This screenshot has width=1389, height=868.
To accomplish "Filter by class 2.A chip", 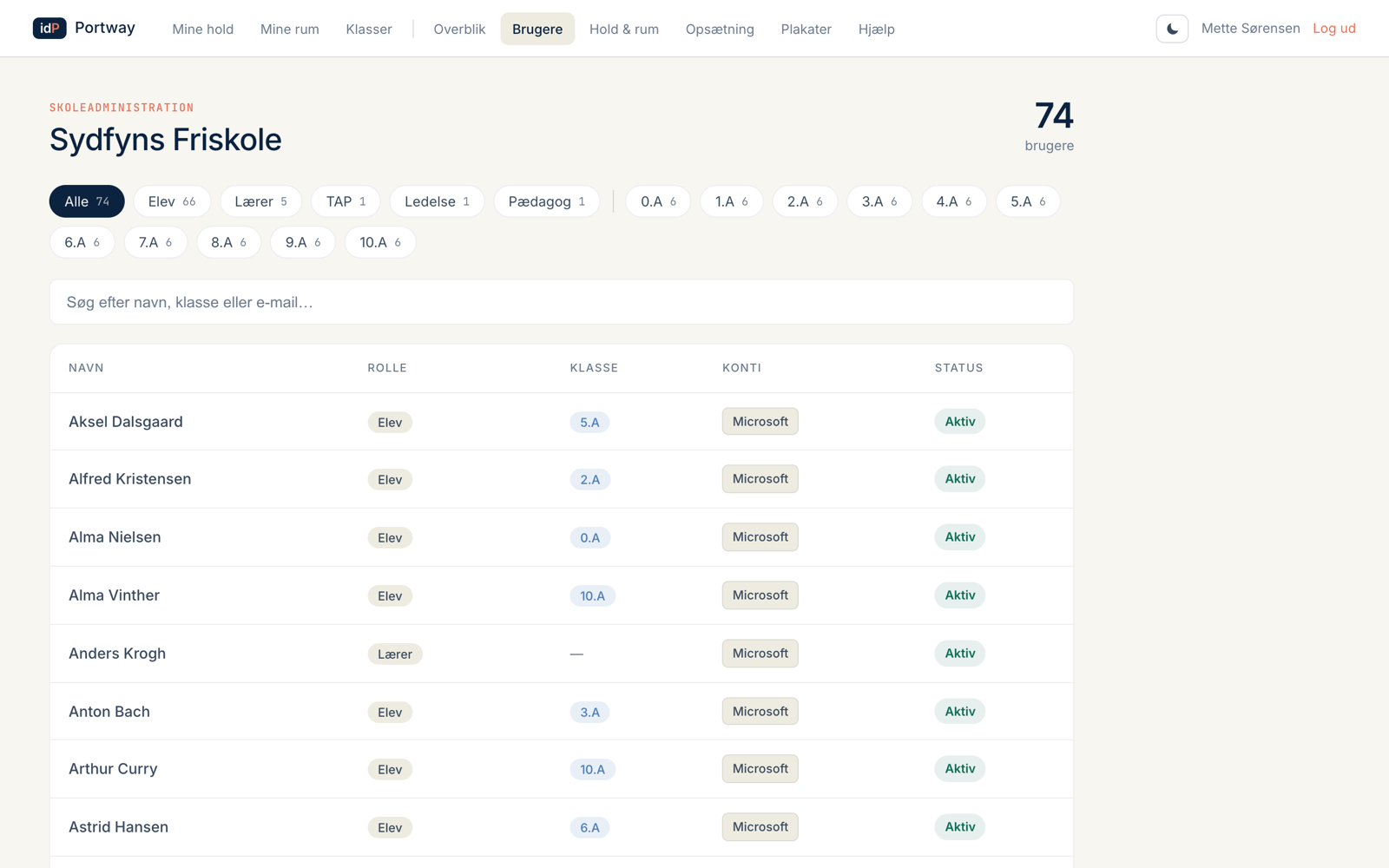I will click(805, 201).
